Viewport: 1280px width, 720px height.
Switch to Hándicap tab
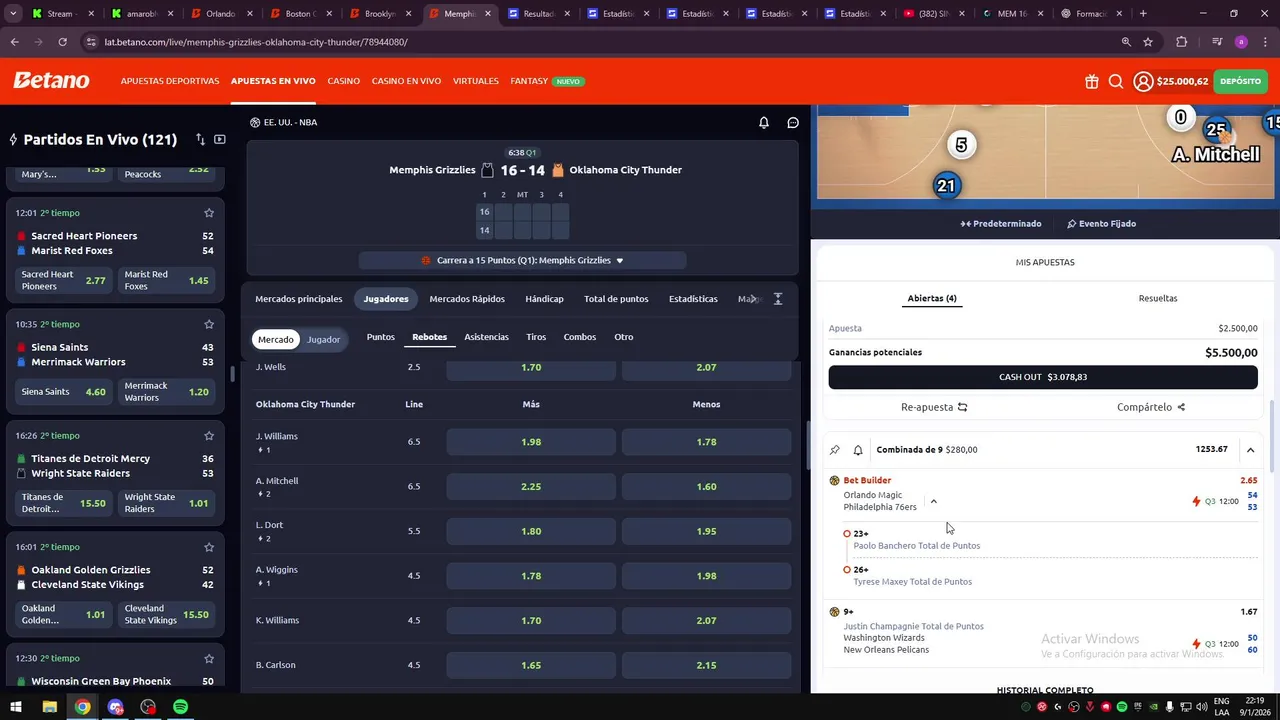coord(544,299)
